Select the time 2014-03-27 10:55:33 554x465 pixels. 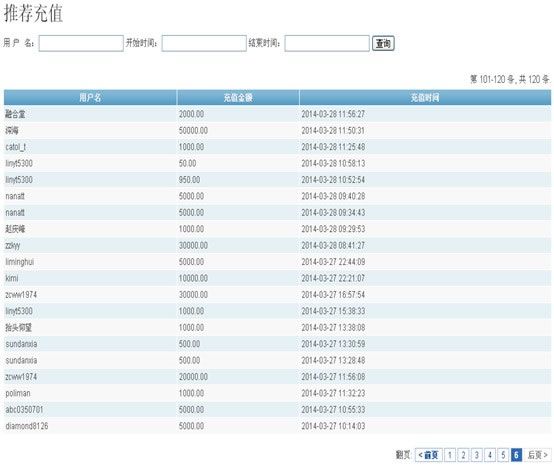333,410
